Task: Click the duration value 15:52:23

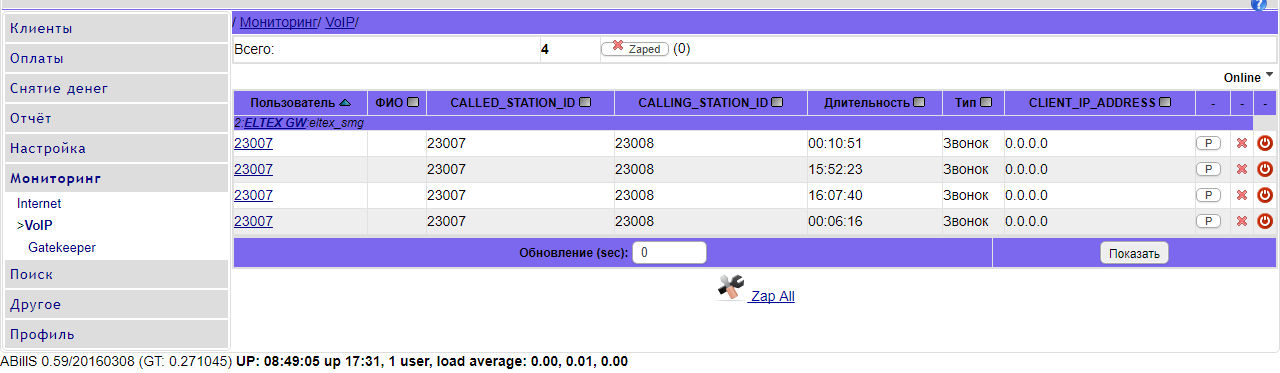Action: [835, 169]
